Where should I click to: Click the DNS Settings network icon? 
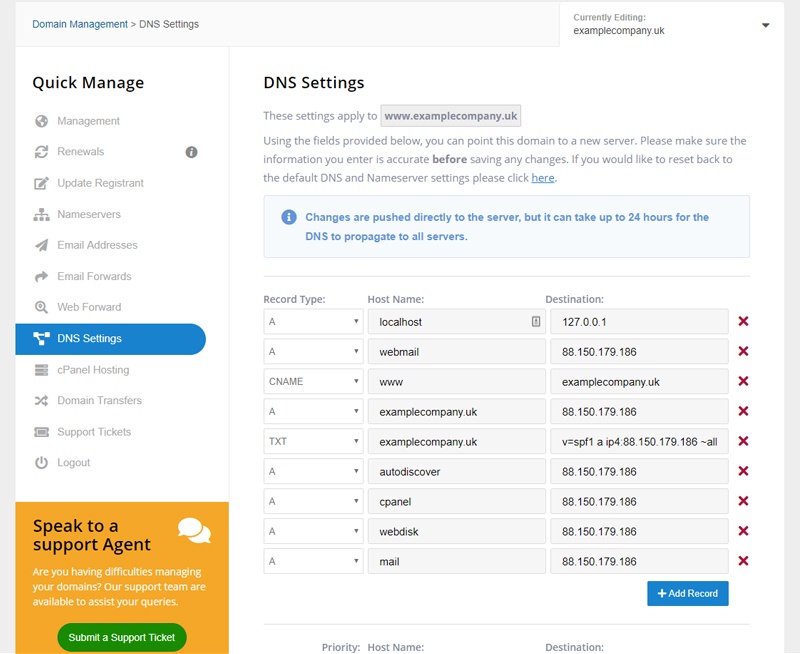pyautogui.click(x=41, y=338)
